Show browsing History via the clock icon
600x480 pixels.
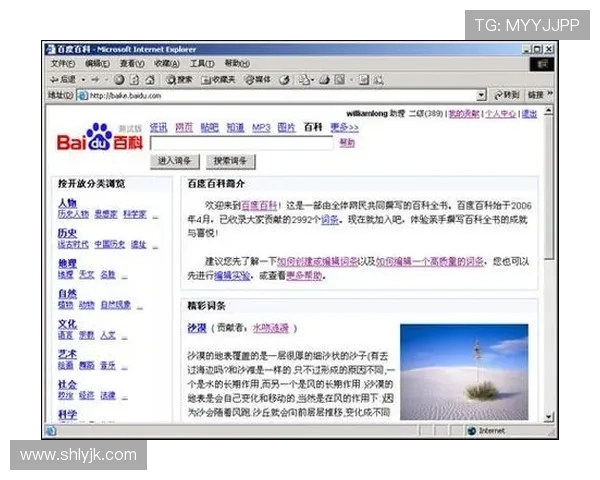pos(284,80)
